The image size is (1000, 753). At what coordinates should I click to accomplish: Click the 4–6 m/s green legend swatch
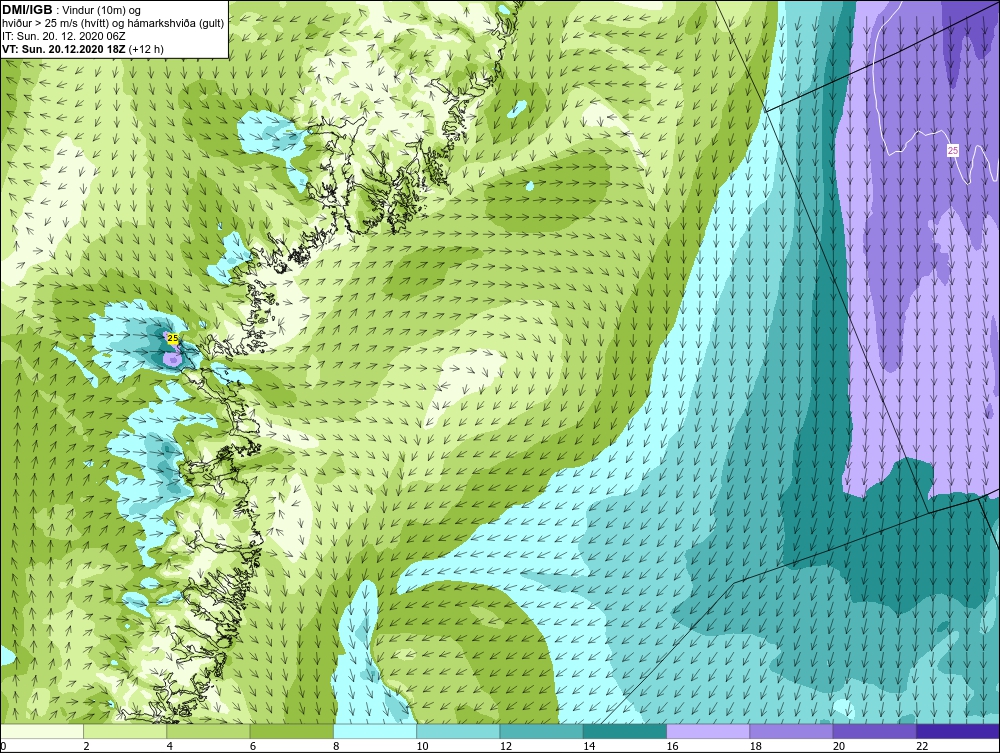pos(209,731)
